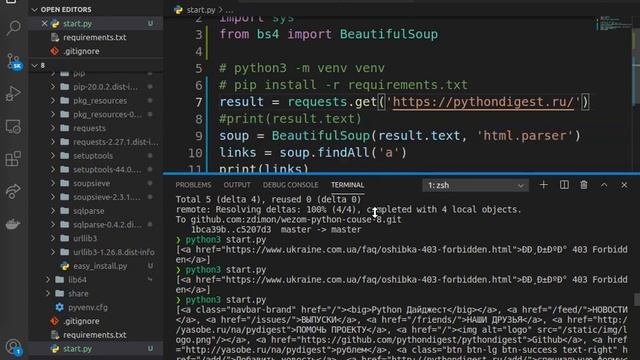Expand the urllib3 folder
640x360 pixels.
(x=53, y=238)
